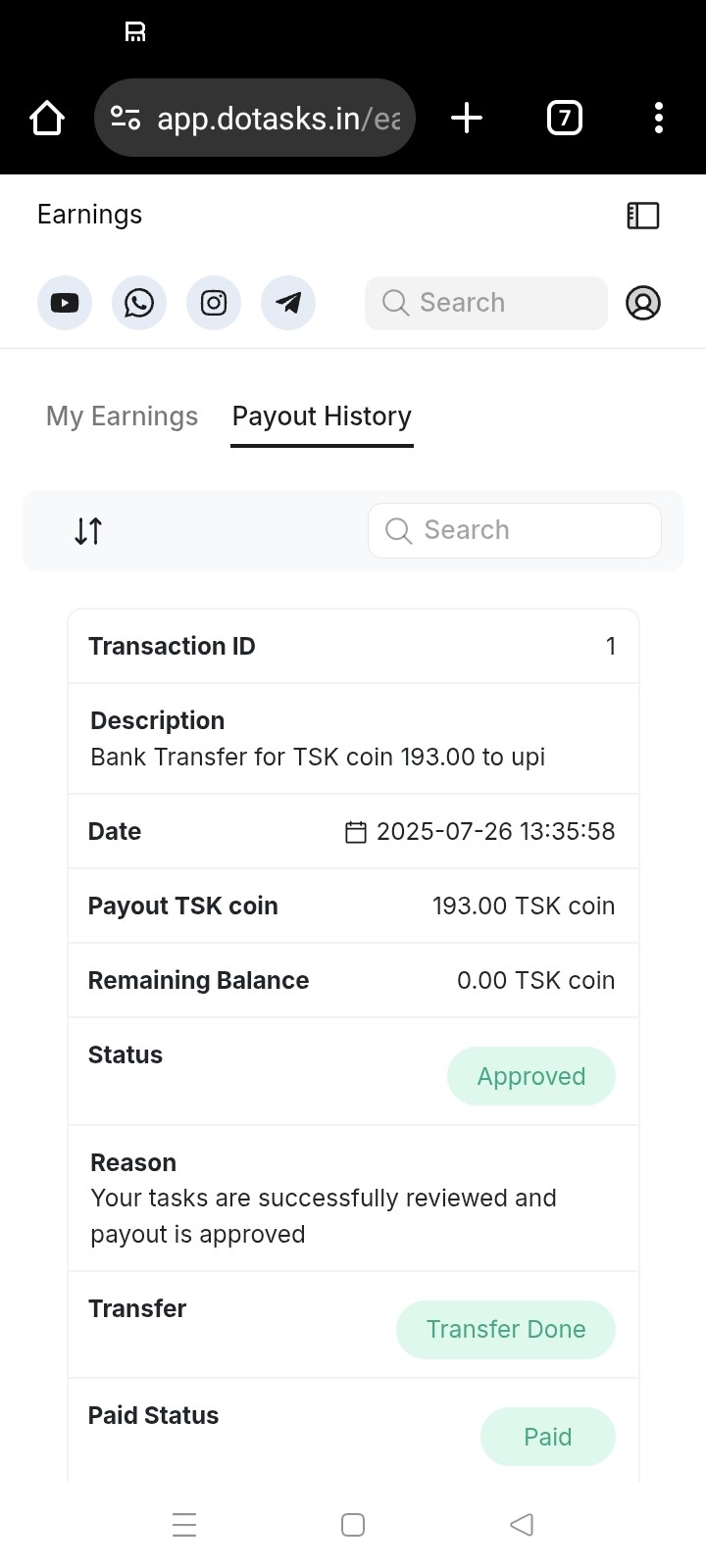Toggle the sidebar panel icon

pyautogui.click(x=643, y=216)
